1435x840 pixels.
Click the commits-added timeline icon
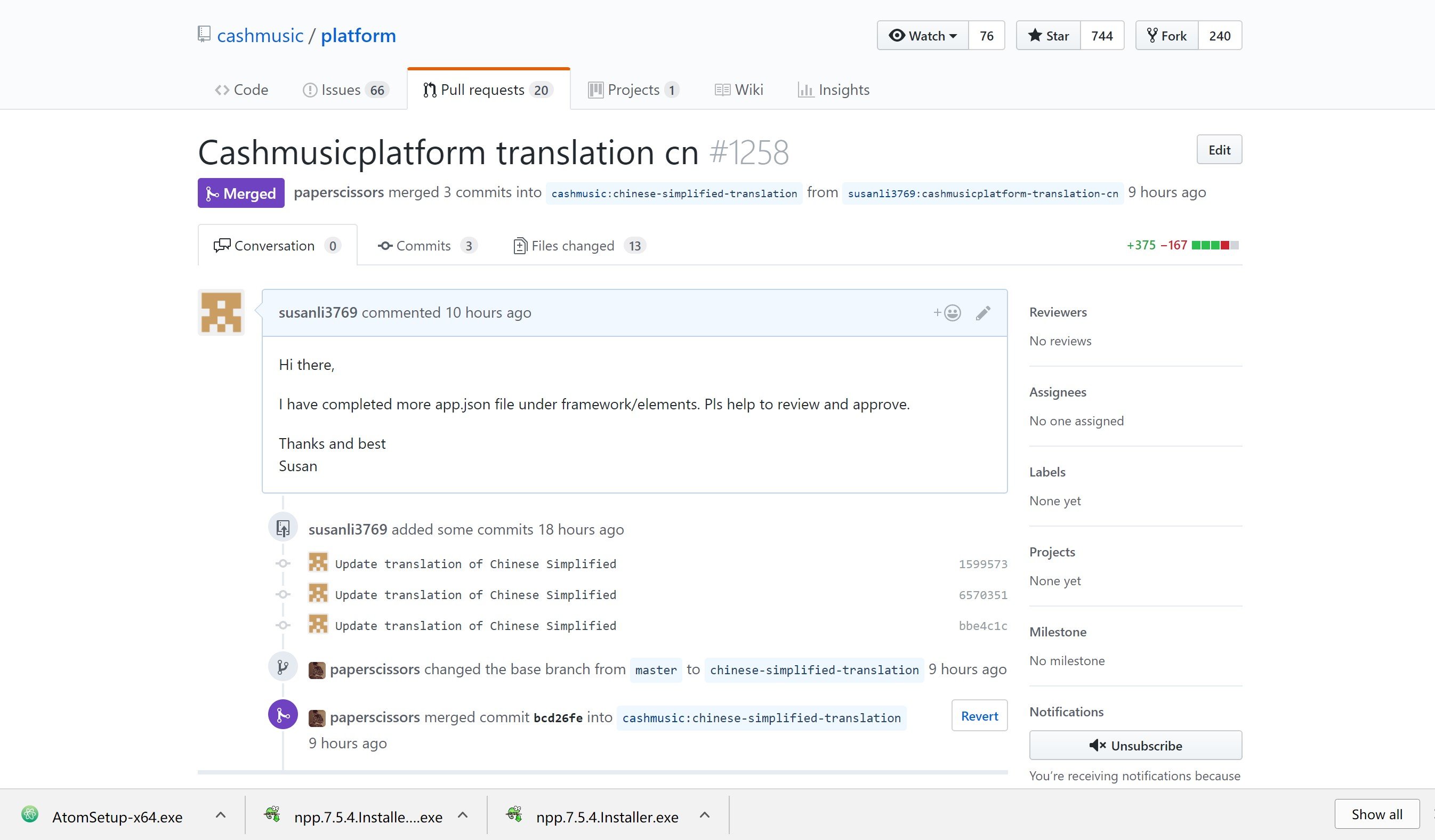283,527
